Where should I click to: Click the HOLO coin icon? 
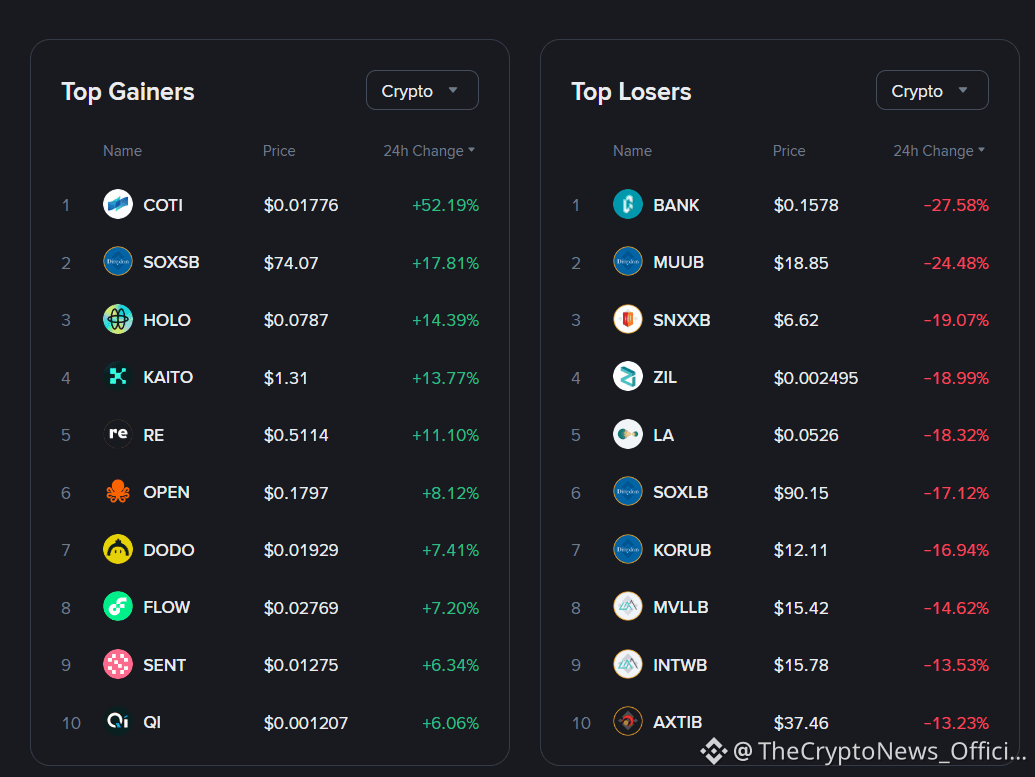[118, 320]
